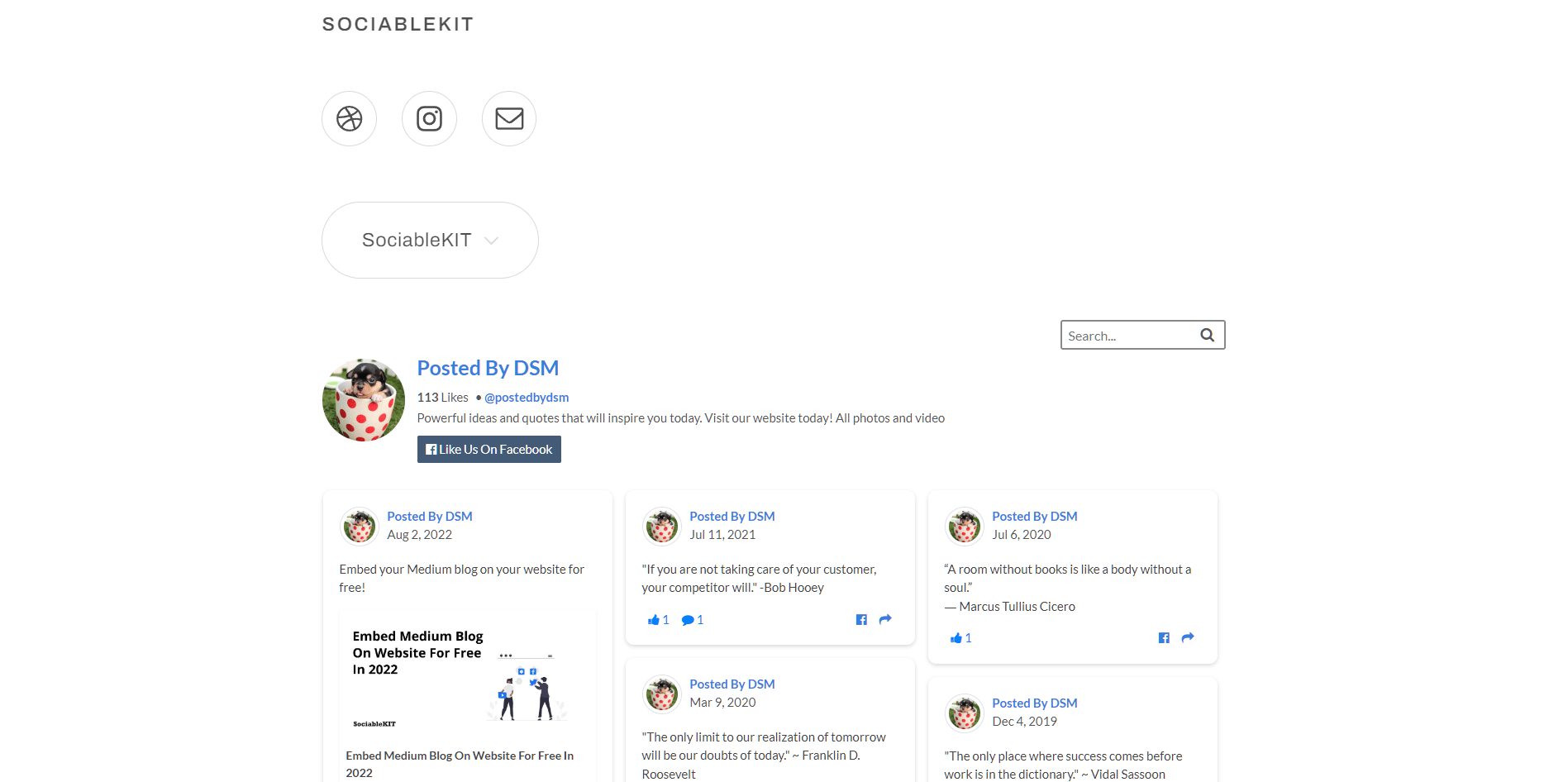This screenshot has height=782, width=1568.
Task: Click the search magnifier icon
Action: click(x=1207, y=335)
